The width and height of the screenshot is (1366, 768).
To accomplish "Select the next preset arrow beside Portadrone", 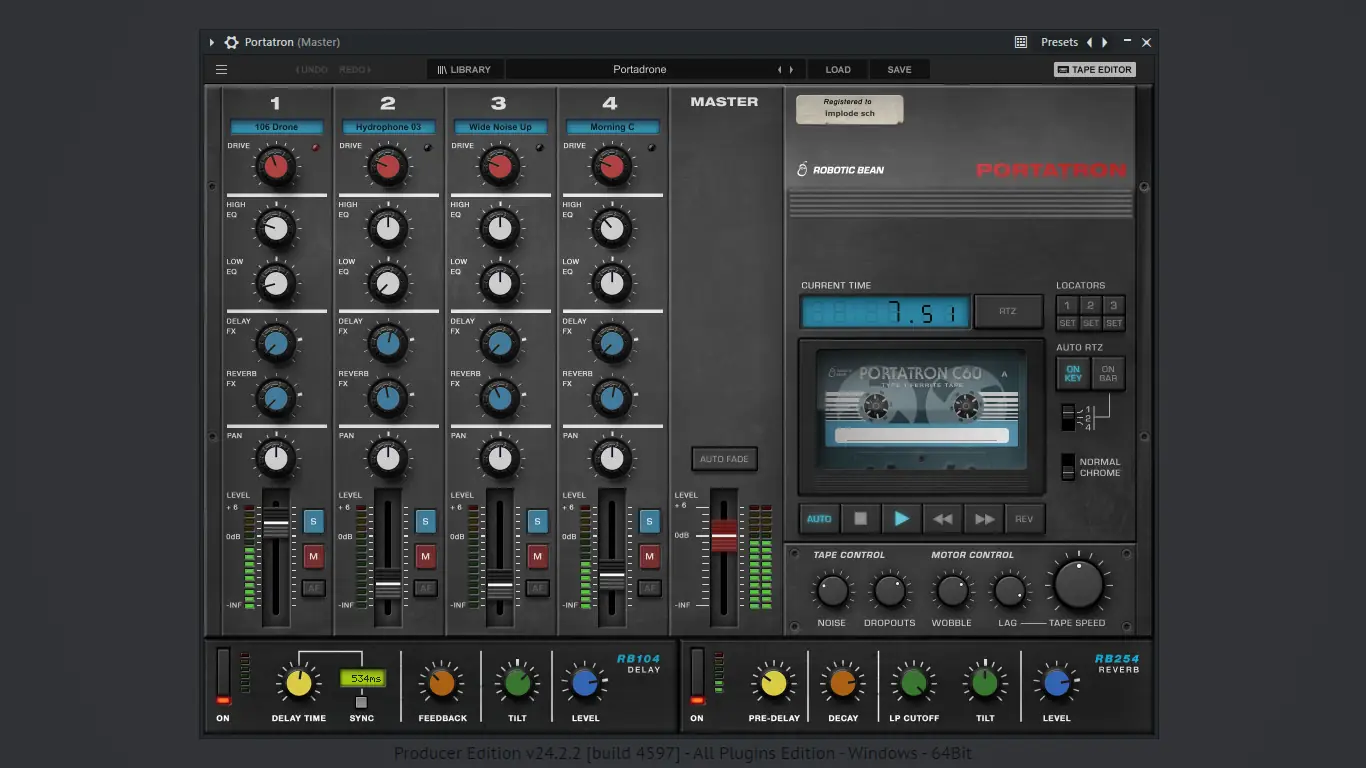I will click(x=791, y=70).
